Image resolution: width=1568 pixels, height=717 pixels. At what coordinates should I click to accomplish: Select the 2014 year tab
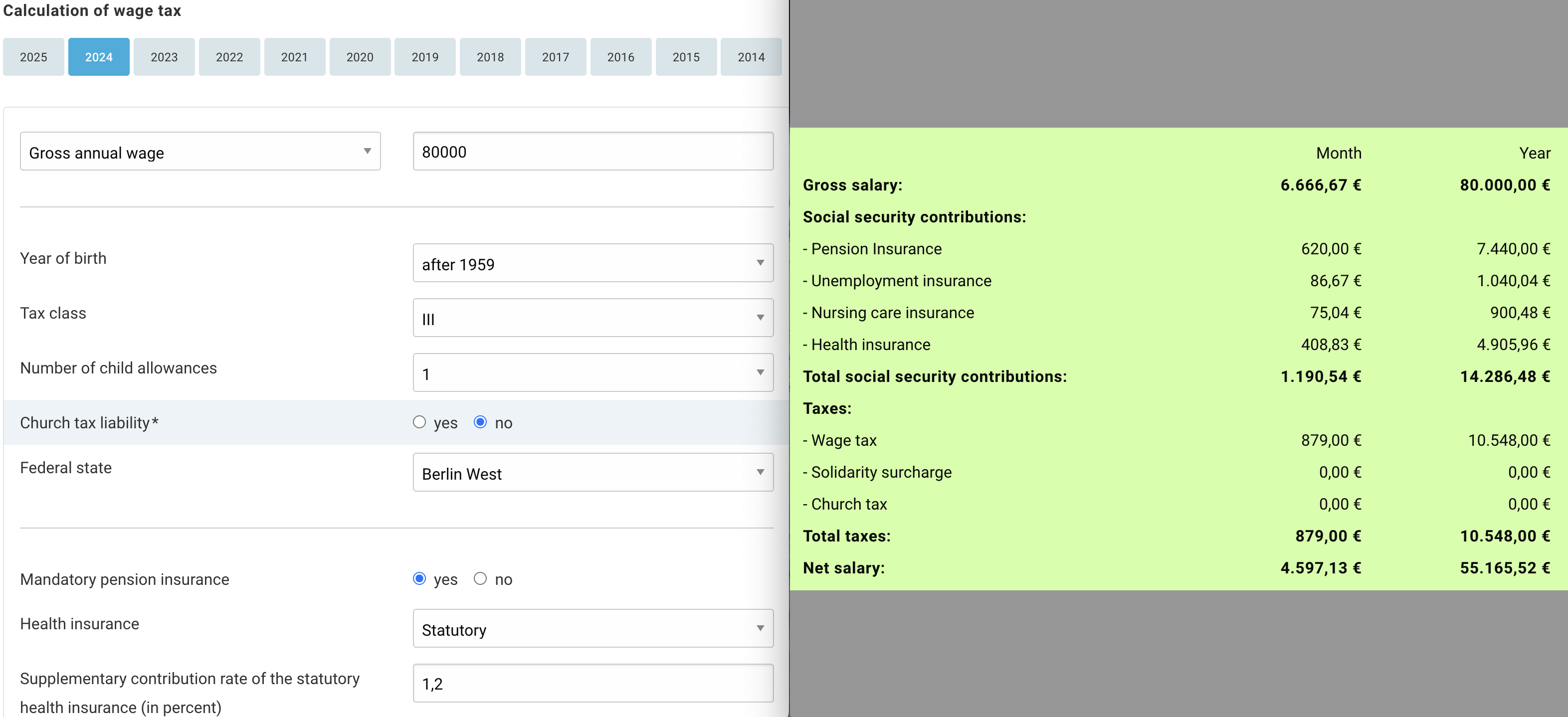coord(751,57)
